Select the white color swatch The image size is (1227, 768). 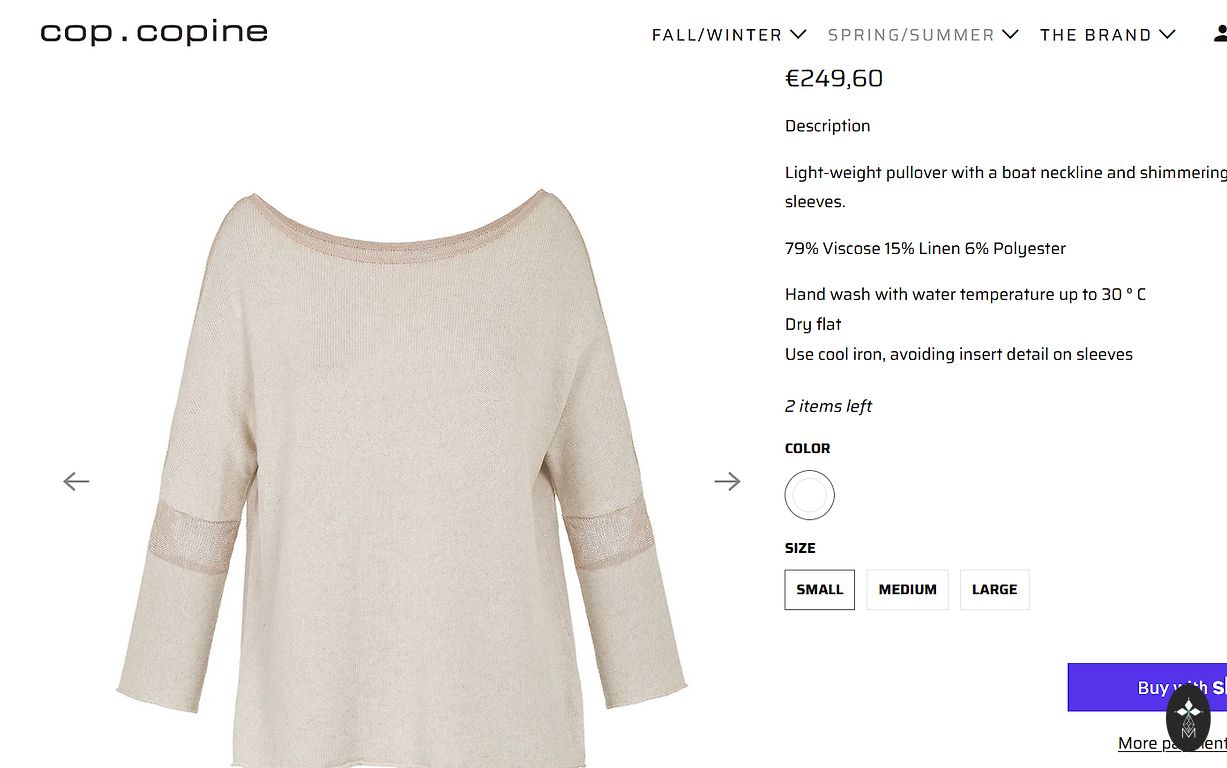(x=809, y=495)
